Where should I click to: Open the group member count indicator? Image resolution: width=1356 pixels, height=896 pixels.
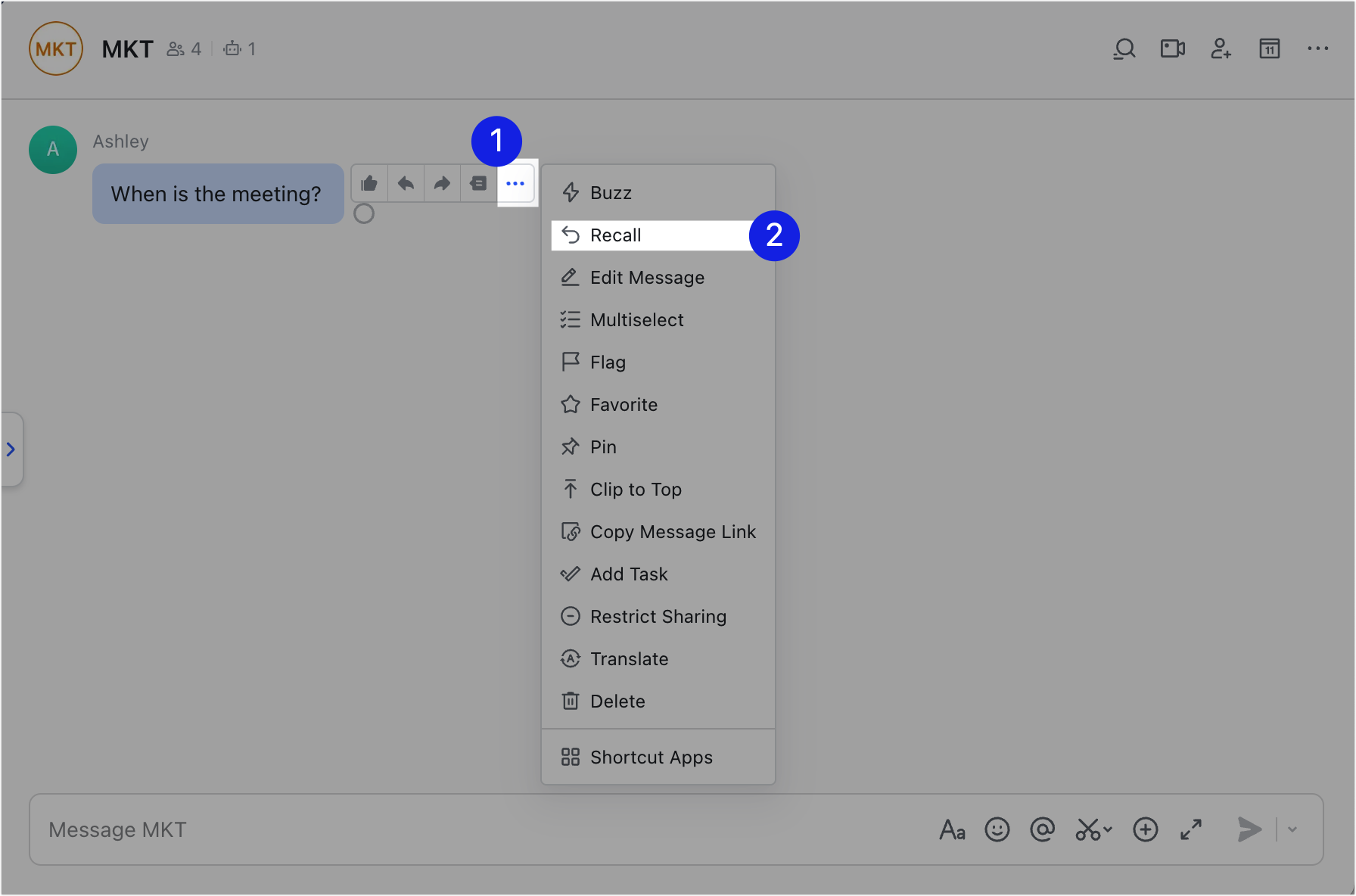tap(184, 49)
